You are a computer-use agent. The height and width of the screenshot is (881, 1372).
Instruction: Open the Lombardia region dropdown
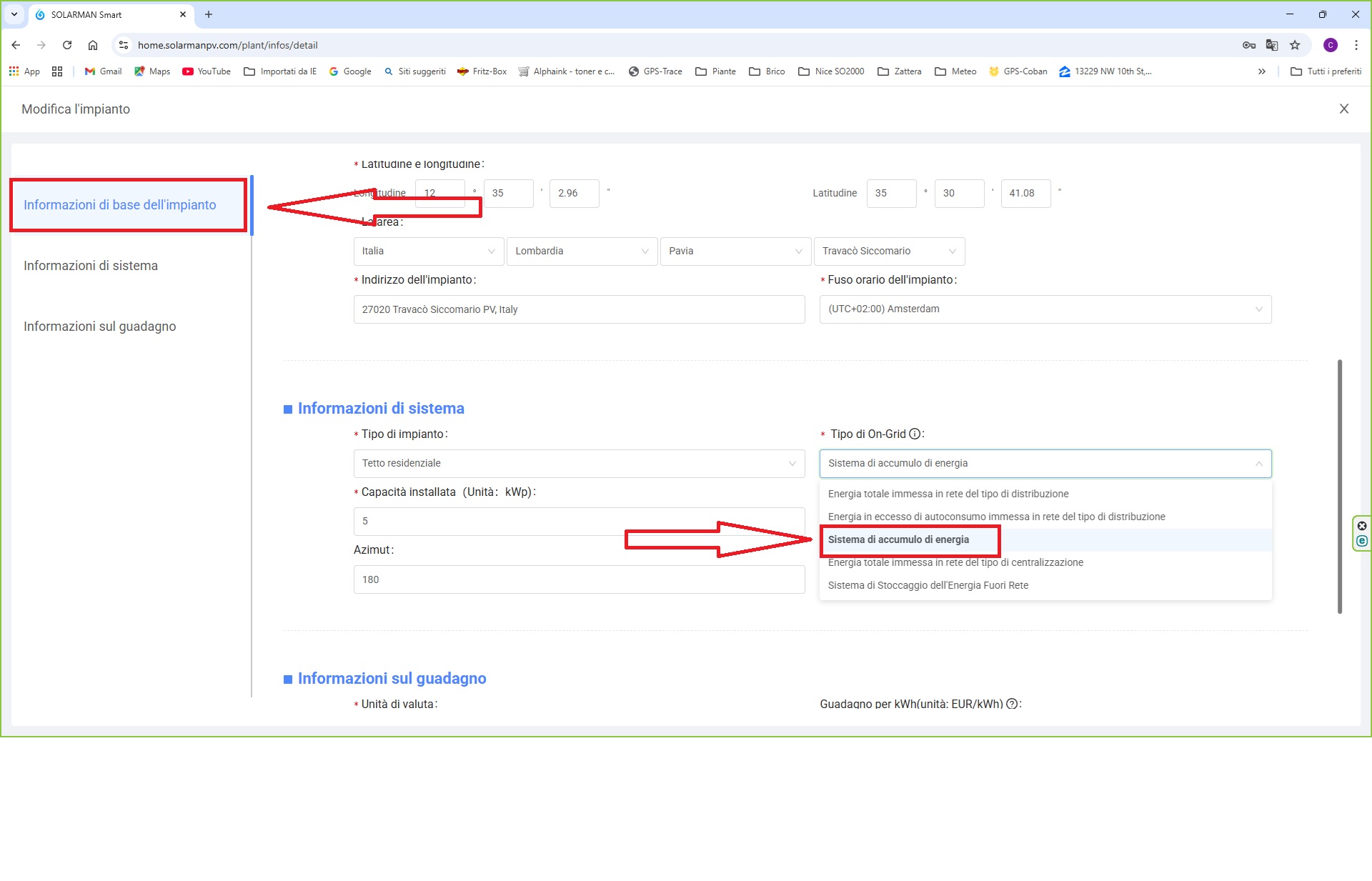582,252
